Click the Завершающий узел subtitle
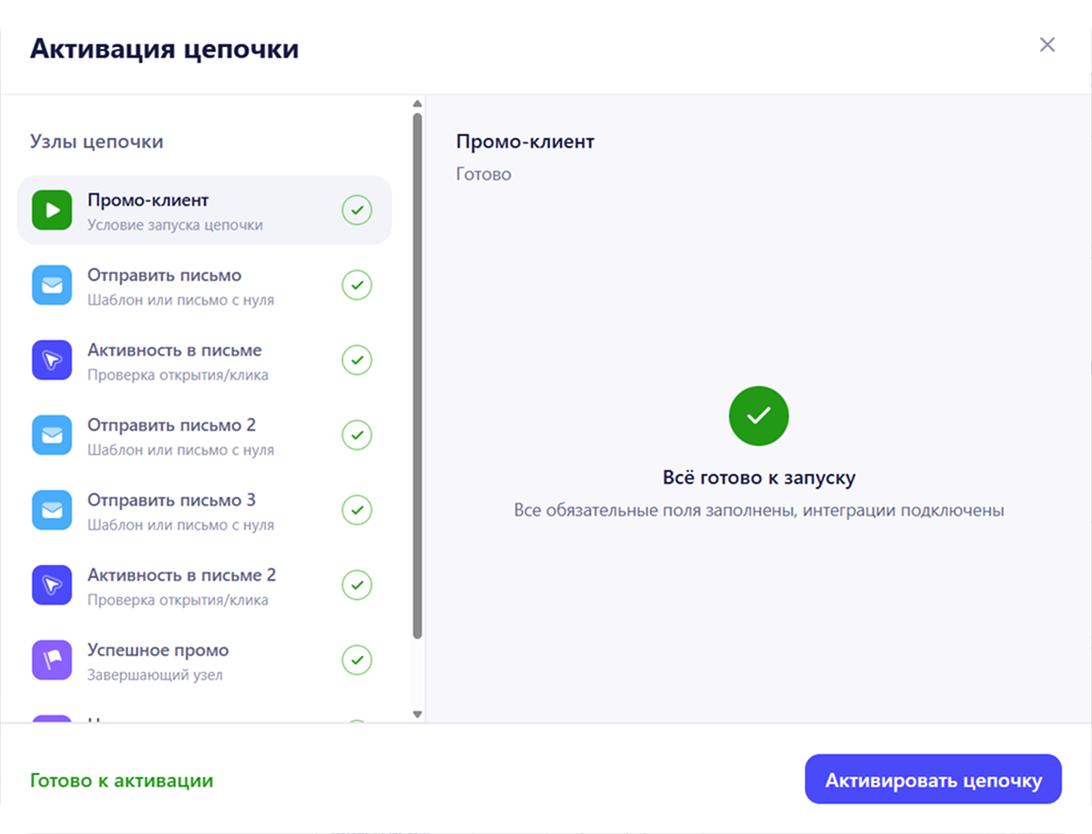The height and width of the screenshot is (834, 1092). tap(155, 675)
